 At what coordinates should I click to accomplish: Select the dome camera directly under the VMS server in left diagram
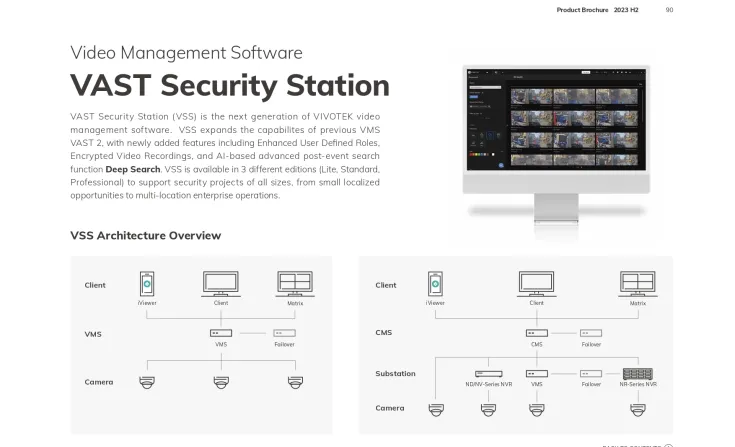[x=221, y=382]
